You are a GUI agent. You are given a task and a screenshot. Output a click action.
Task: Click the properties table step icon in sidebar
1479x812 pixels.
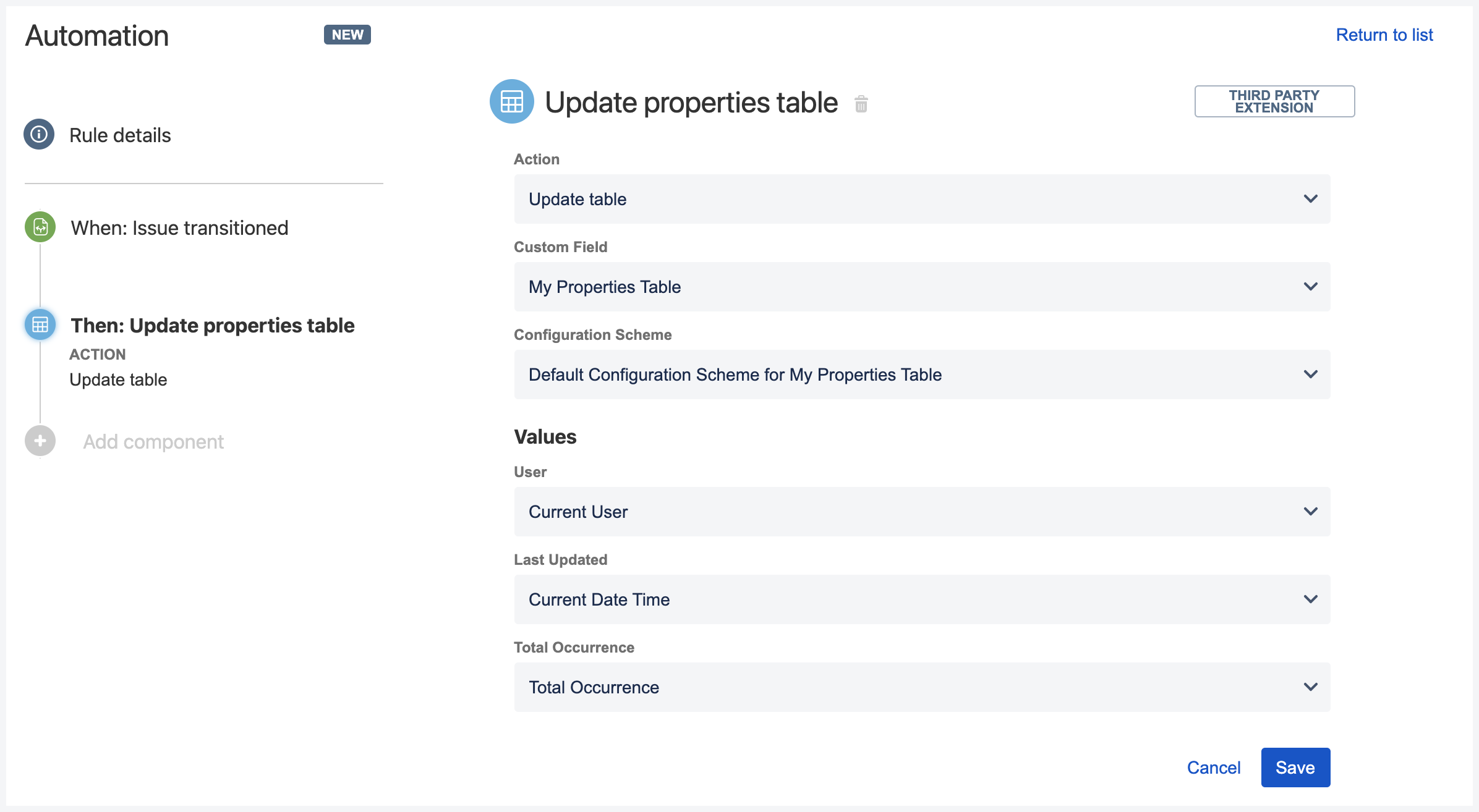point(40,324)
